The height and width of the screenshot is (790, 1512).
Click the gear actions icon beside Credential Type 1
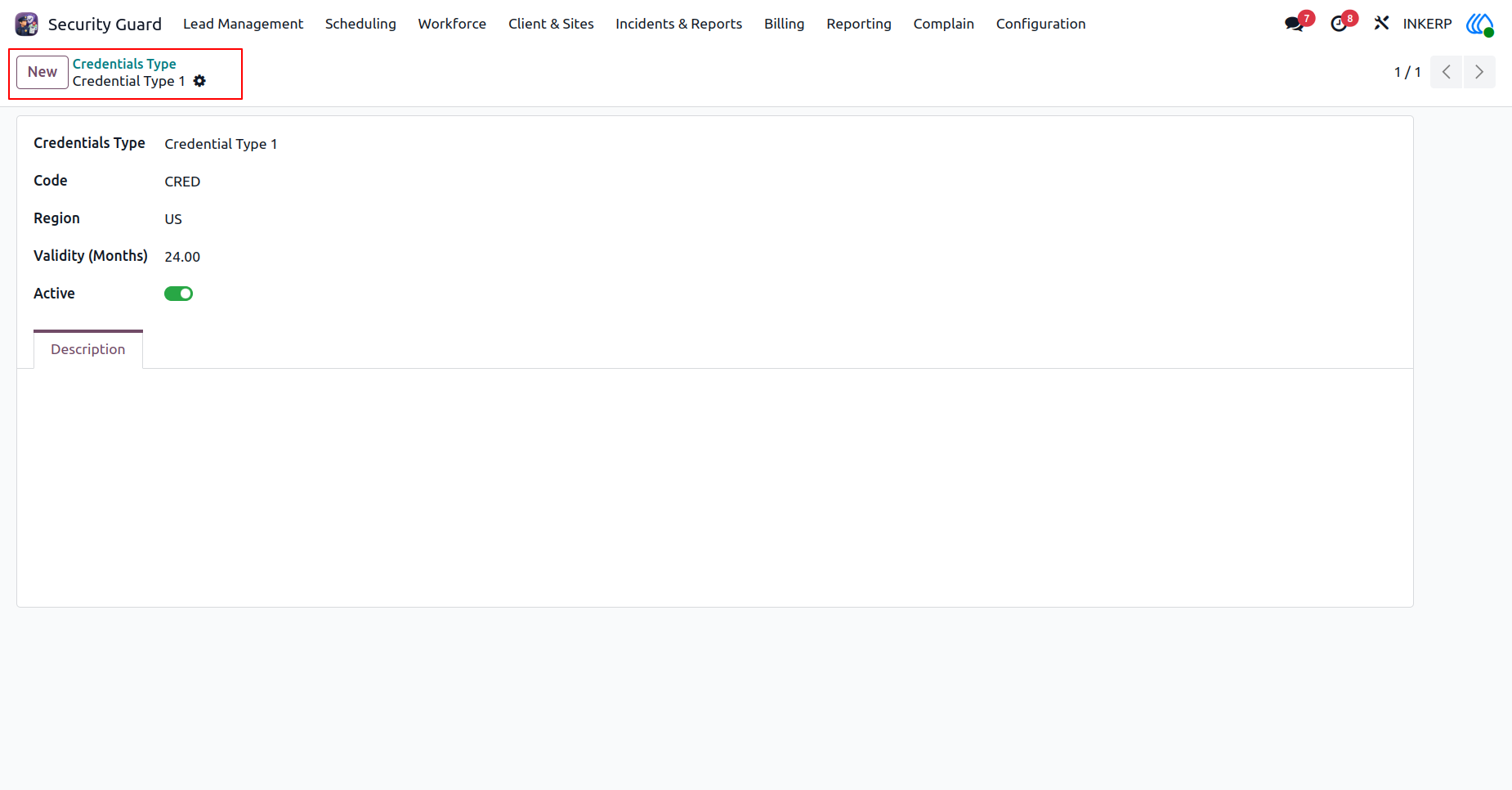pos(199,81)
